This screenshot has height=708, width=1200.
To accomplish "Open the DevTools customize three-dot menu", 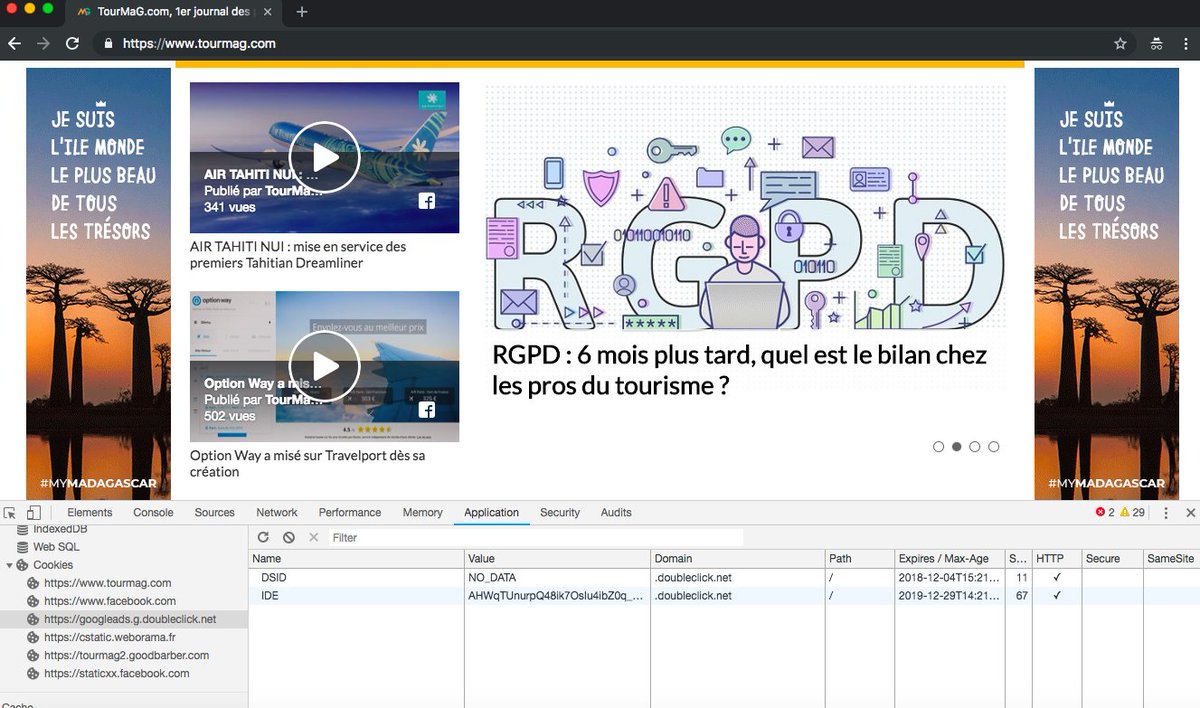I will (x=1166, y=512).
